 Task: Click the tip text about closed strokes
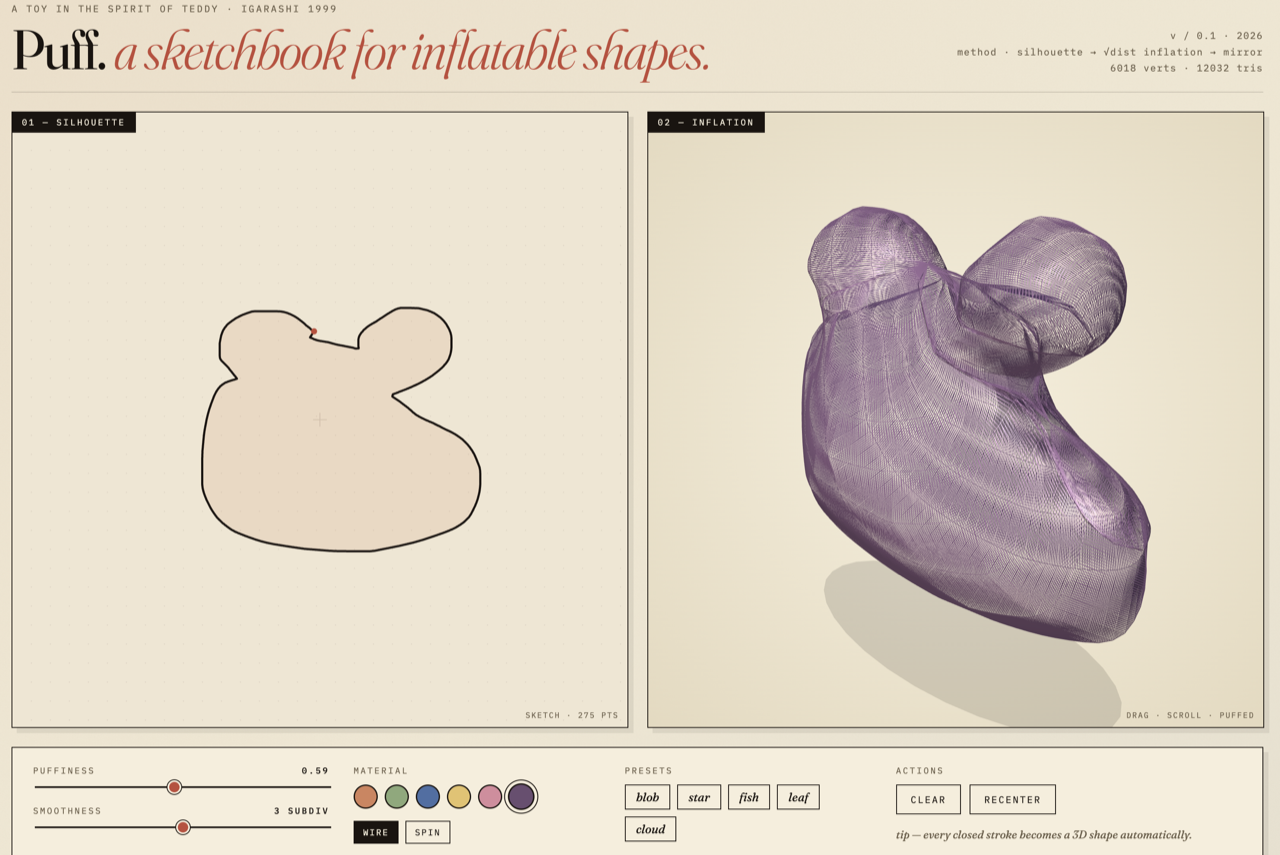(1044, 834)
